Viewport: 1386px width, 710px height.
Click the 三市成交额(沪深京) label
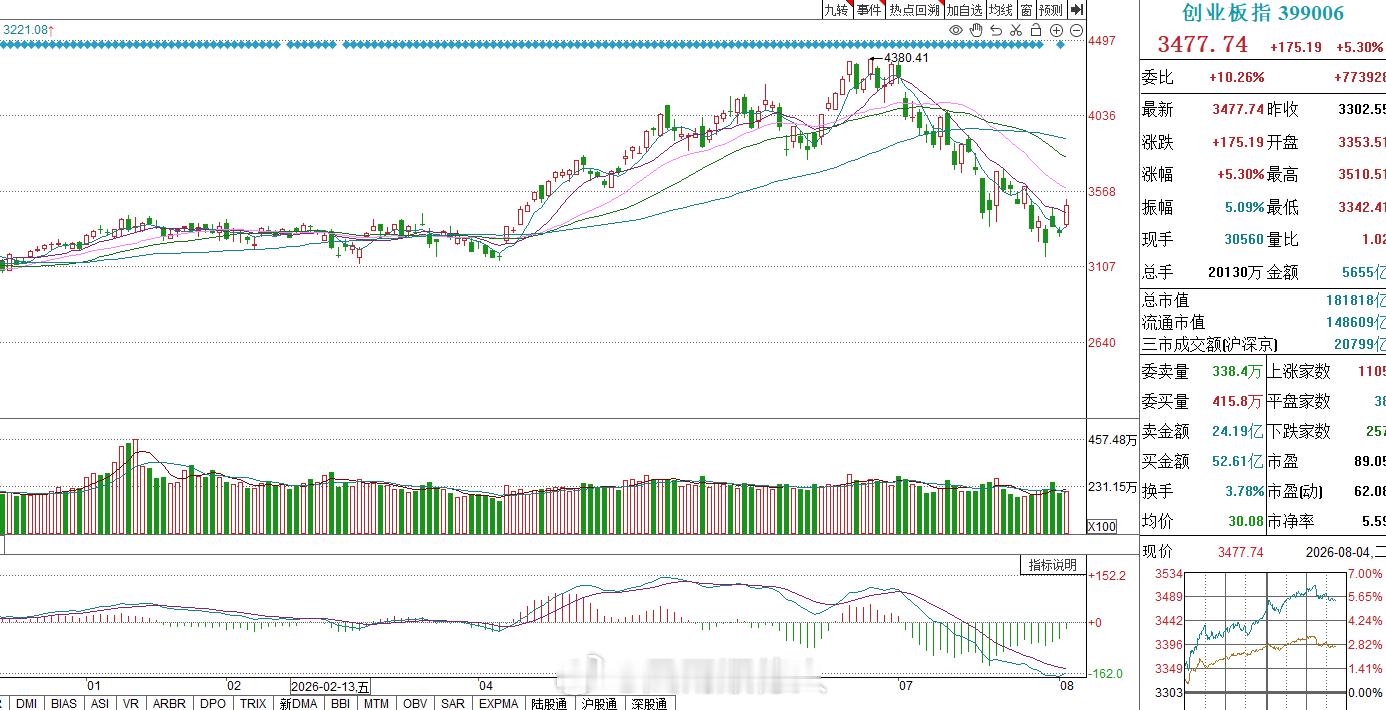pos(1210,344)
